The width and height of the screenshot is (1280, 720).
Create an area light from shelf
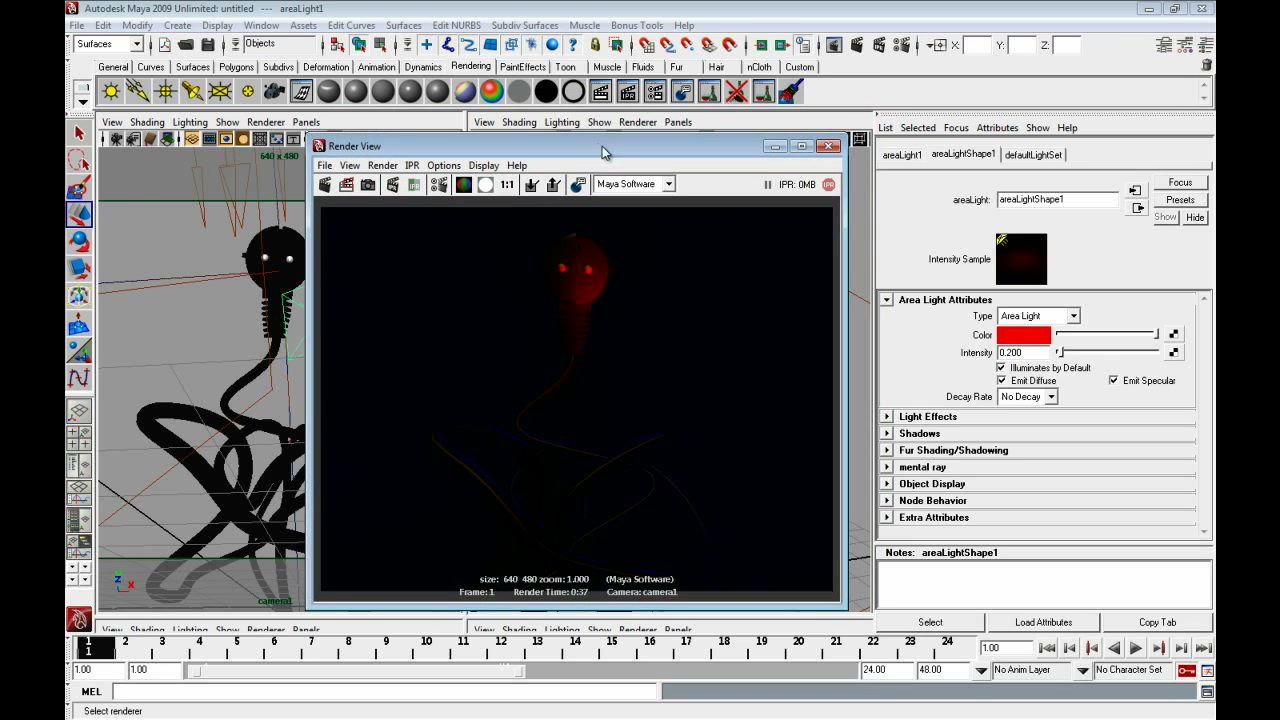(x=219, y=92)
